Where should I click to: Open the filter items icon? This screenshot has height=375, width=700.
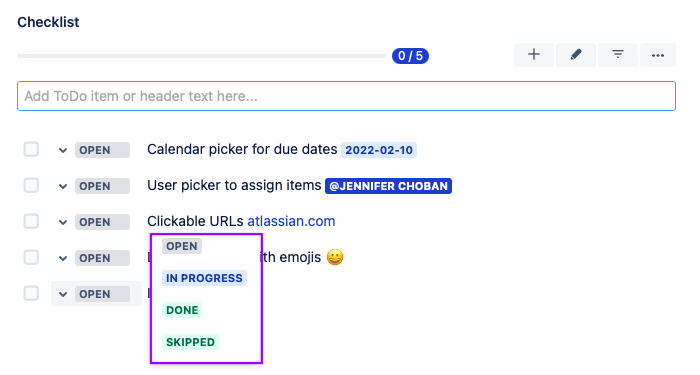(617, 55)
